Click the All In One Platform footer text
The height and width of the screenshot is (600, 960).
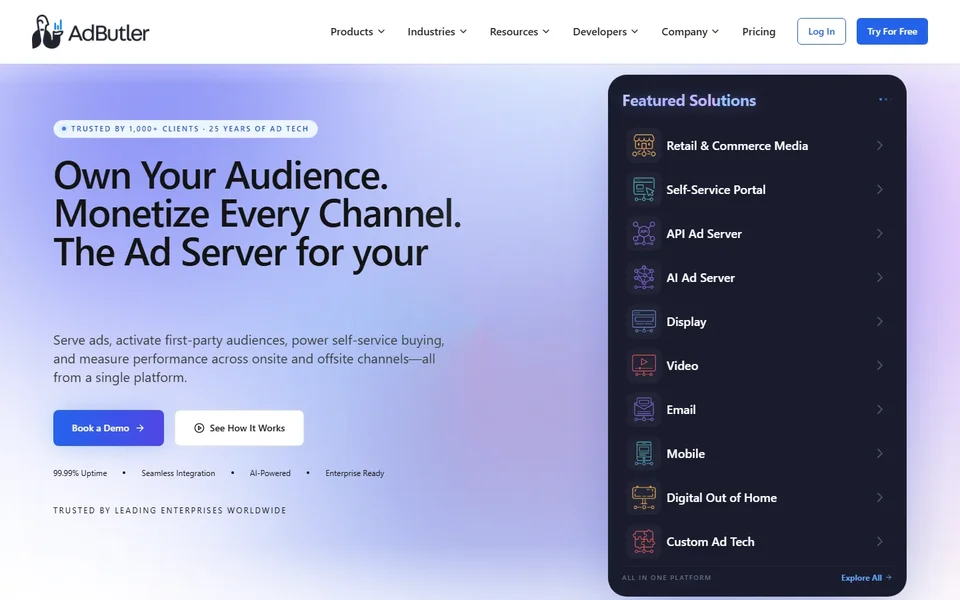click(x=667, y=577)
